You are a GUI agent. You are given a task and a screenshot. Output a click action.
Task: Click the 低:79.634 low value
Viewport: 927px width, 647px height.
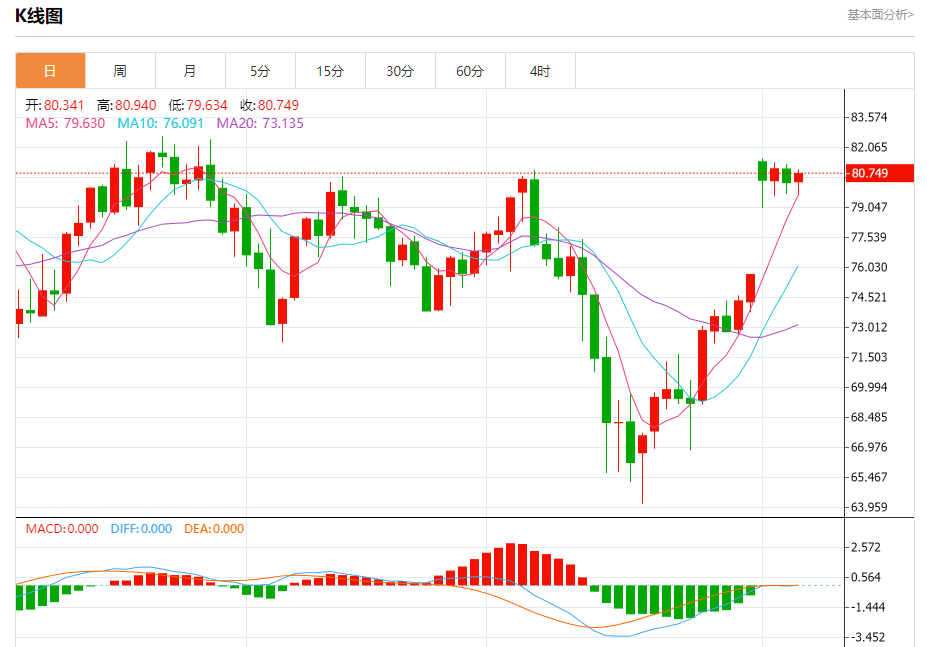[198, 105]
